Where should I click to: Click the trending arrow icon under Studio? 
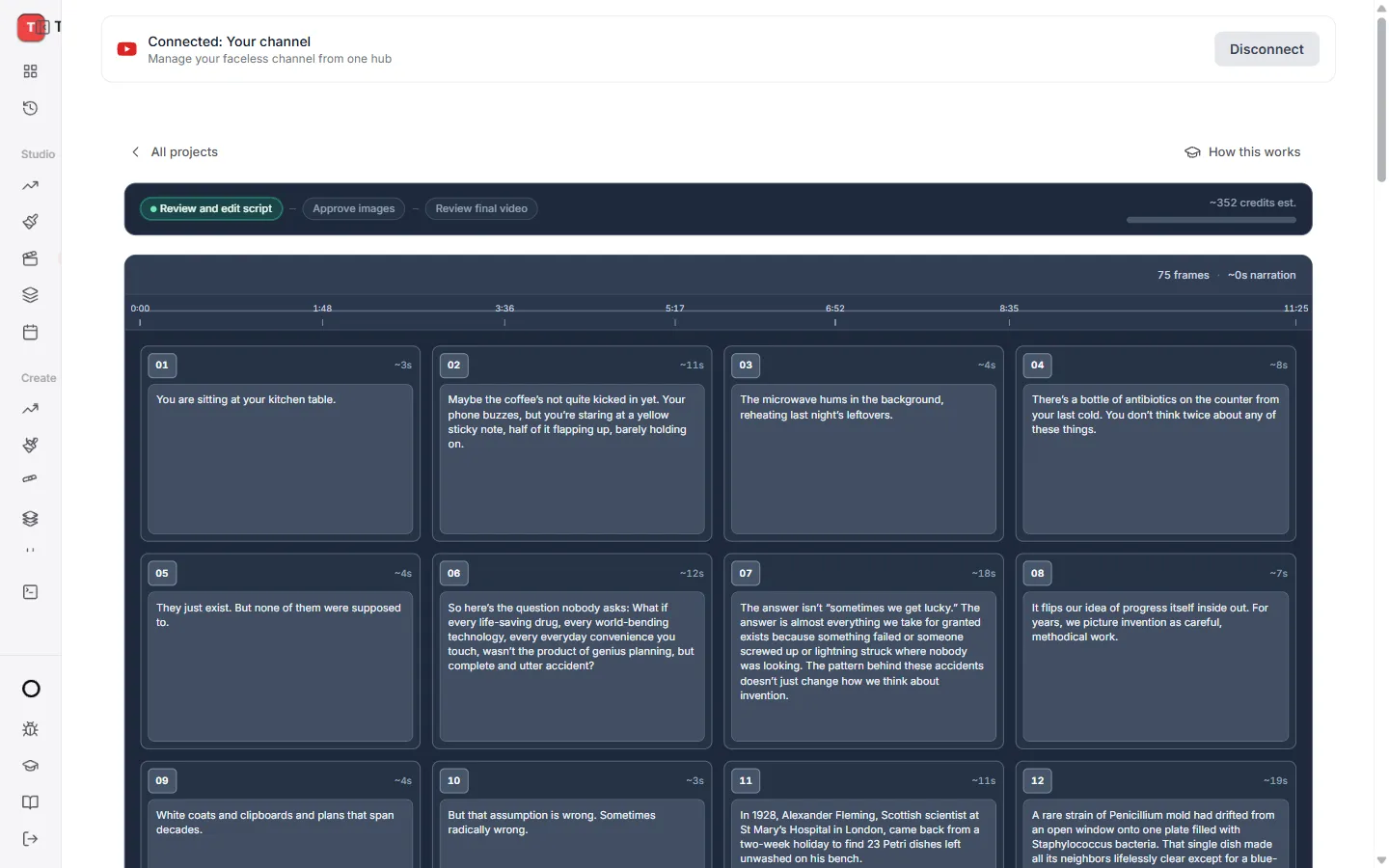point(30,185)
